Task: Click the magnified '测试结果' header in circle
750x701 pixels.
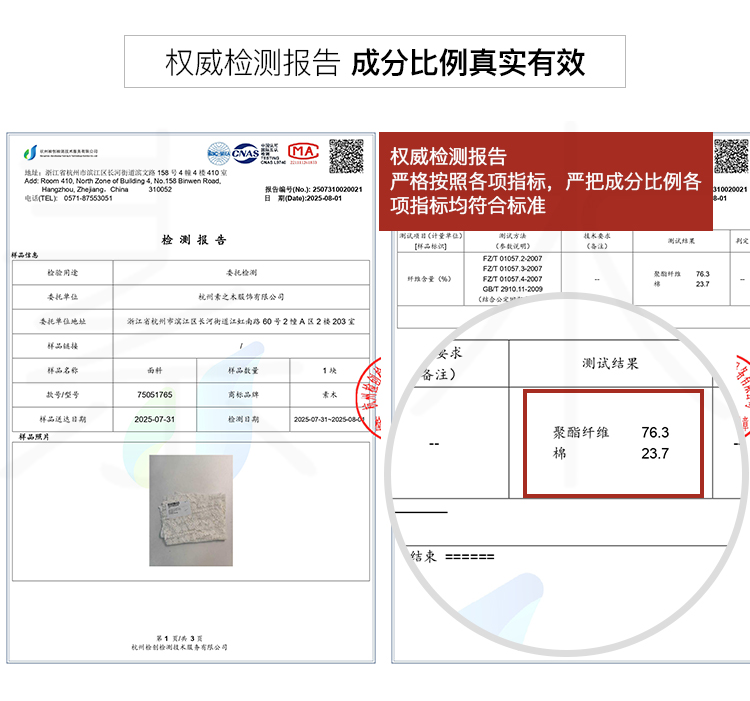Action: 610,363
